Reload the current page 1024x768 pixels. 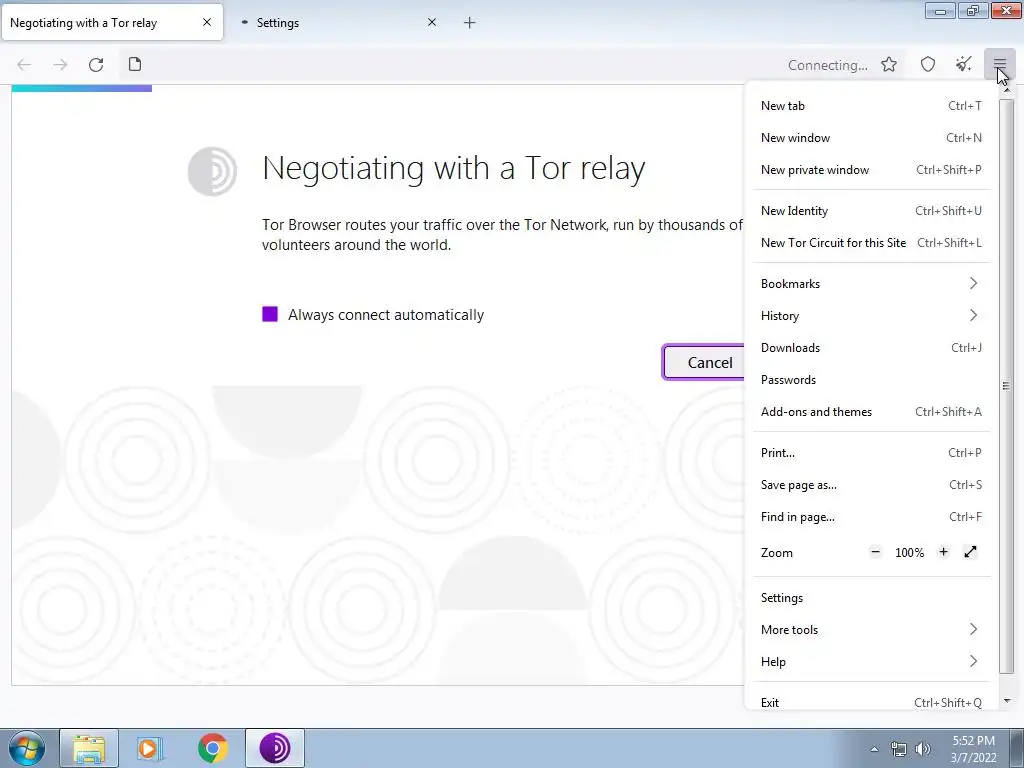coord(96,65)
